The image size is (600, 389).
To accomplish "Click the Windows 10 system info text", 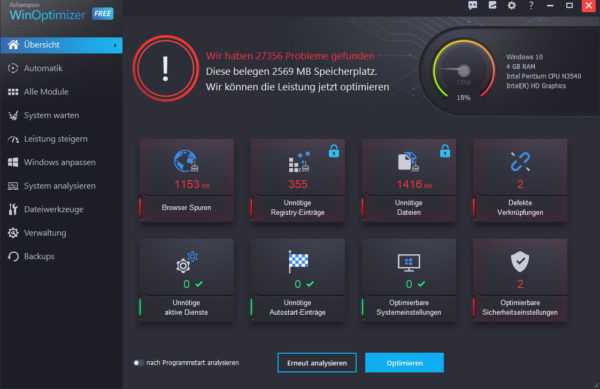I will pyautogui.click(x=524, y=57).
